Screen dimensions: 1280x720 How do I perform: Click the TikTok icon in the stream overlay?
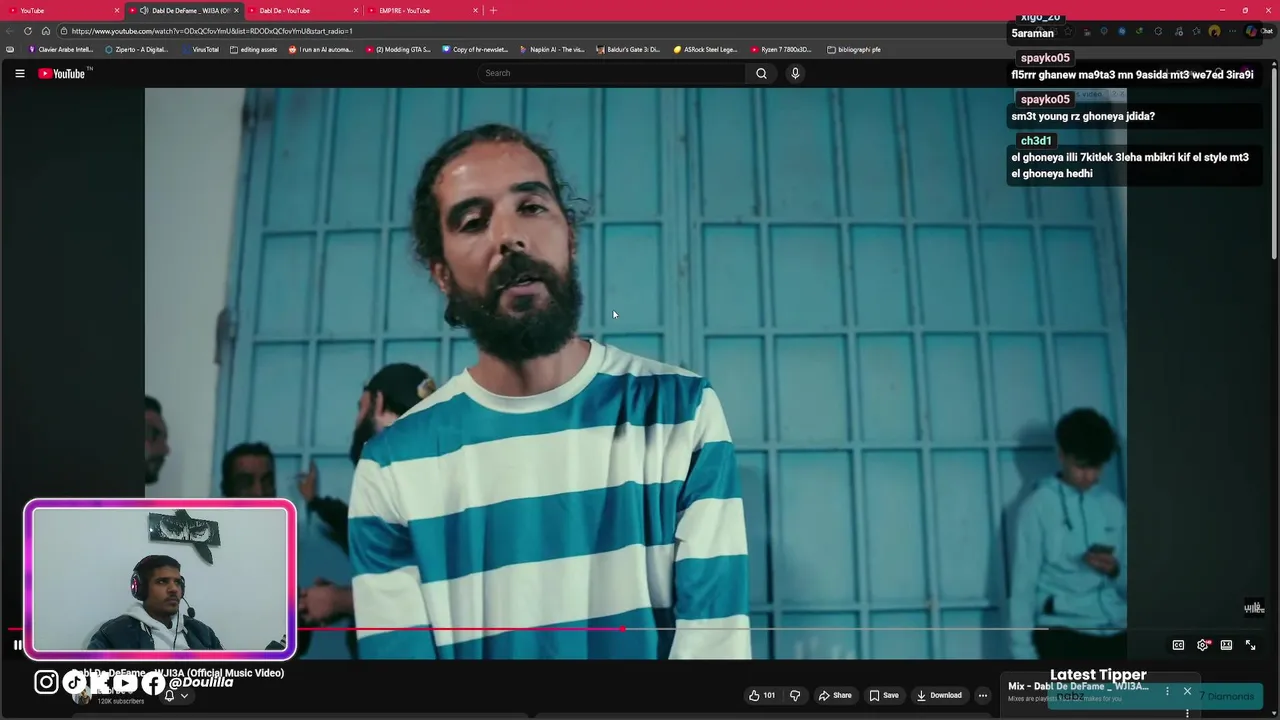74,682
